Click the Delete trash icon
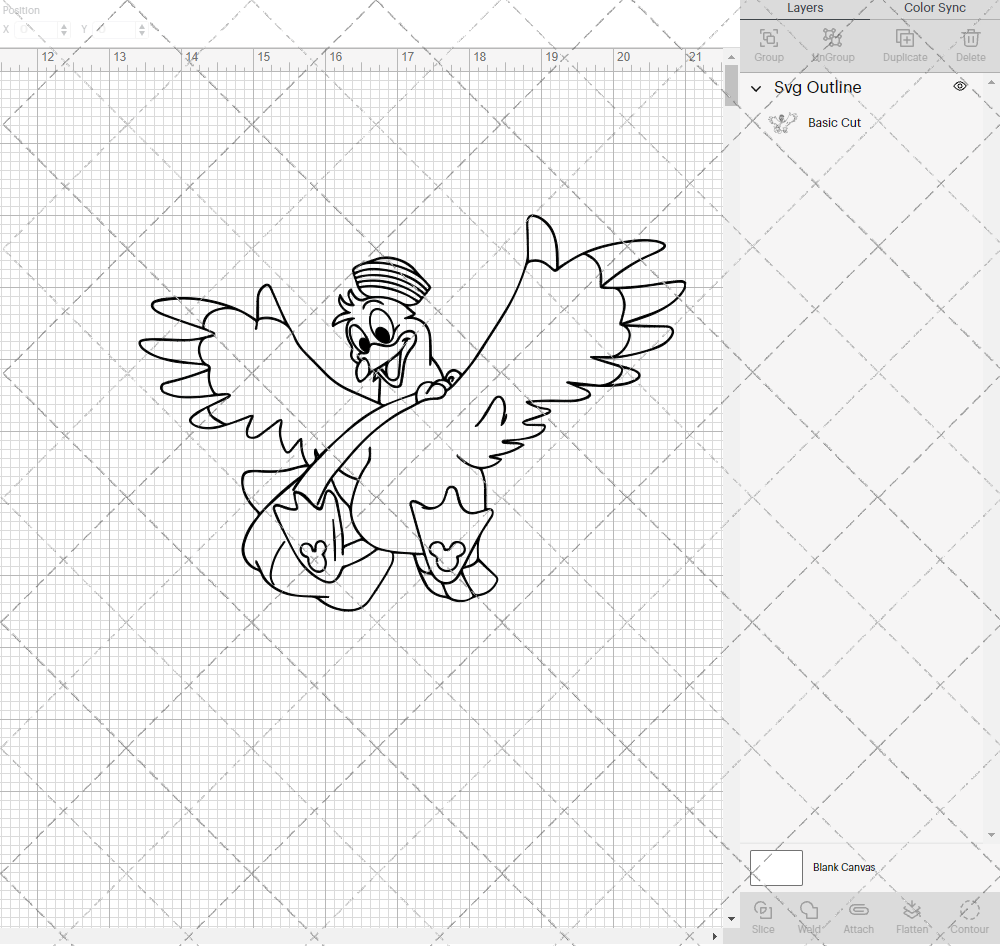The width and height of the screenshot is (1000, 946). (970, 44)
